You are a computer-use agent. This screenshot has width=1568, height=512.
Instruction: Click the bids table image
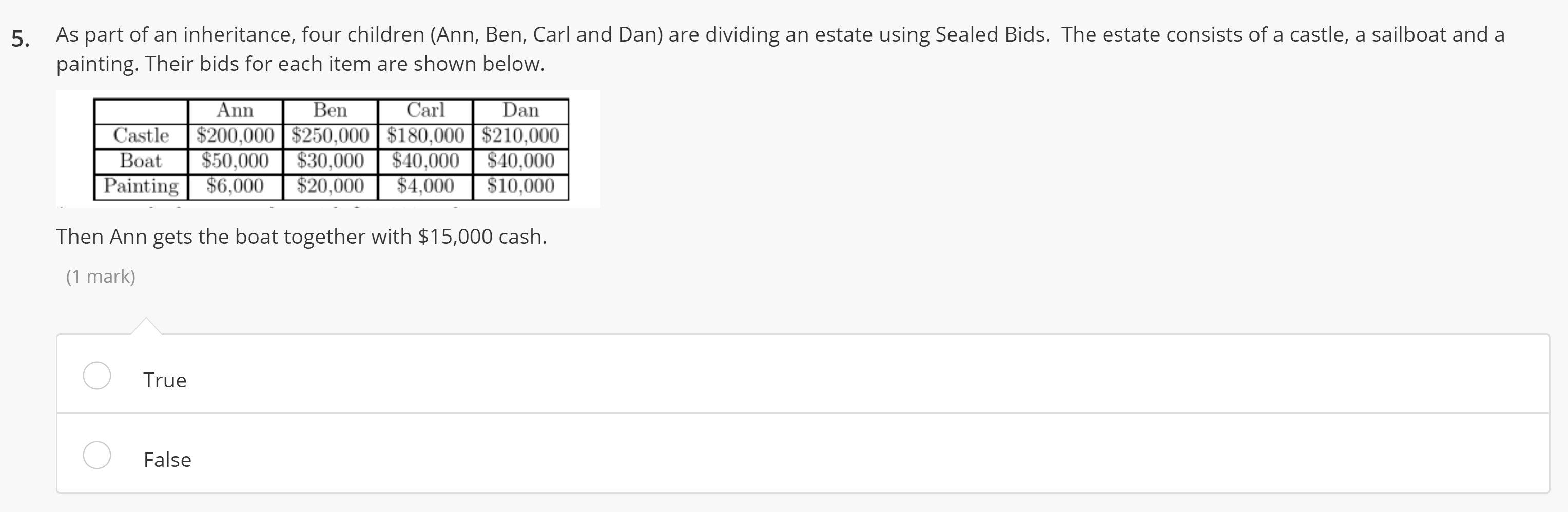[x=328, y=148]
